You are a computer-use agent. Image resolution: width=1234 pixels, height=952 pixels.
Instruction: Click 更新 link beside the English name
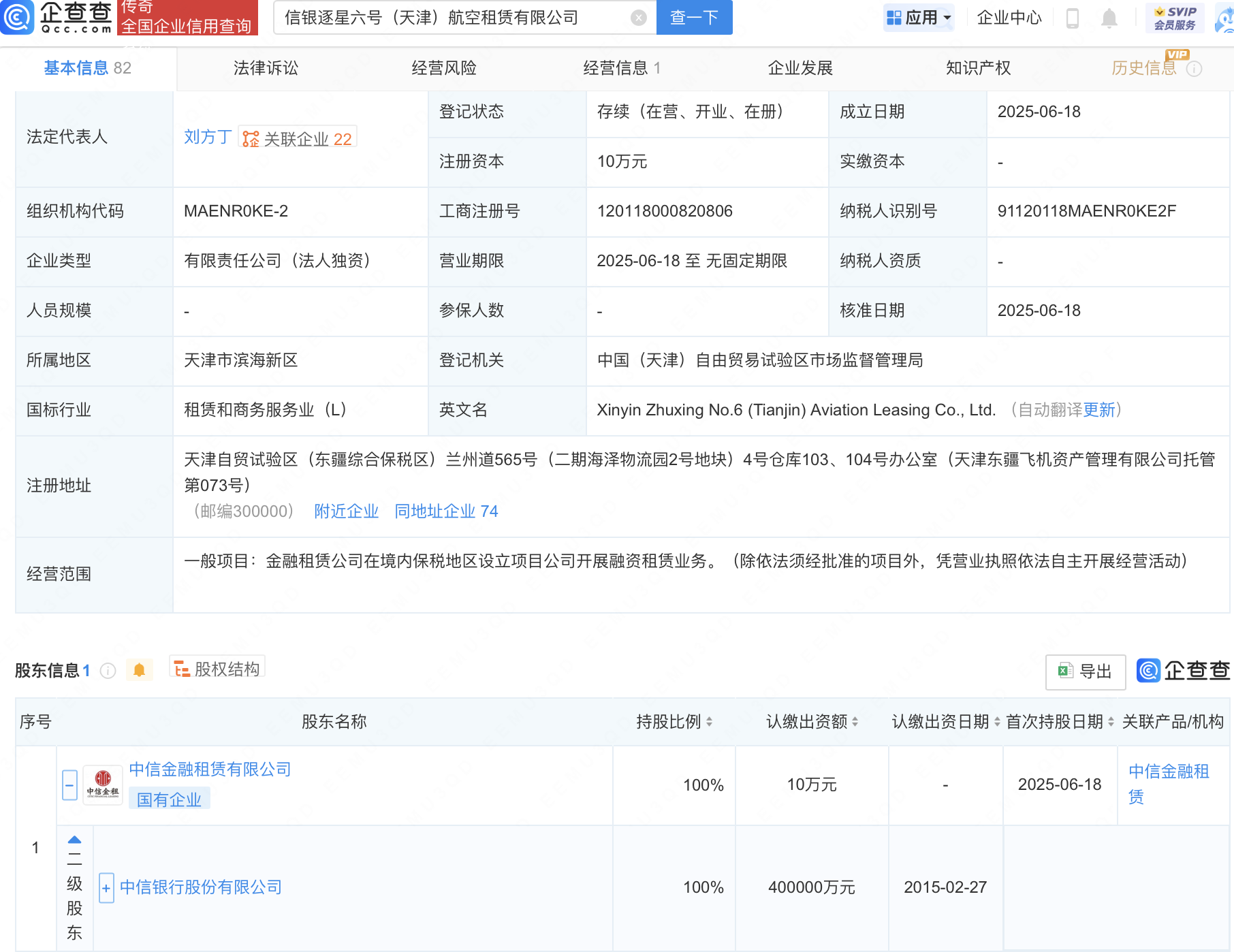point(1099,410)
